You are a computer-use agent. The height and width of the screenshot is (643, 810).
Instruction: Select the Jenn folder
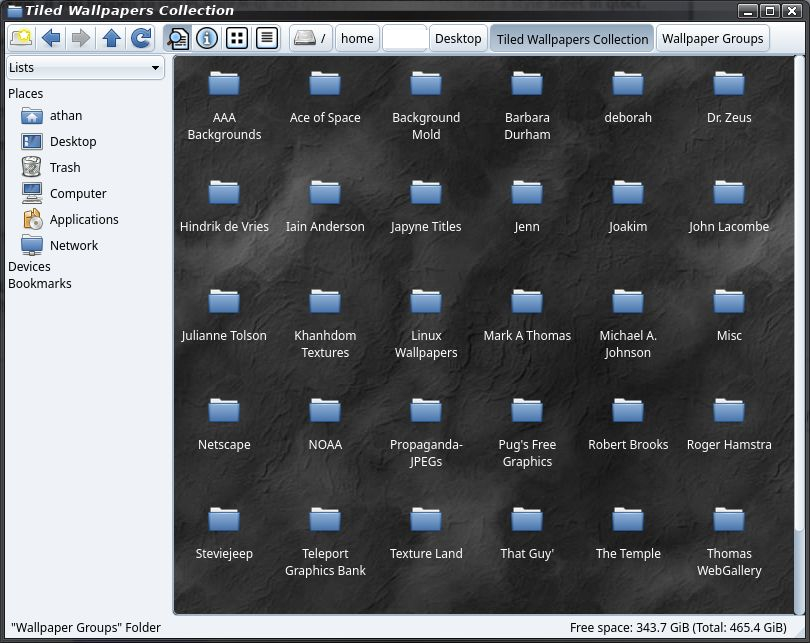[527, 206]
